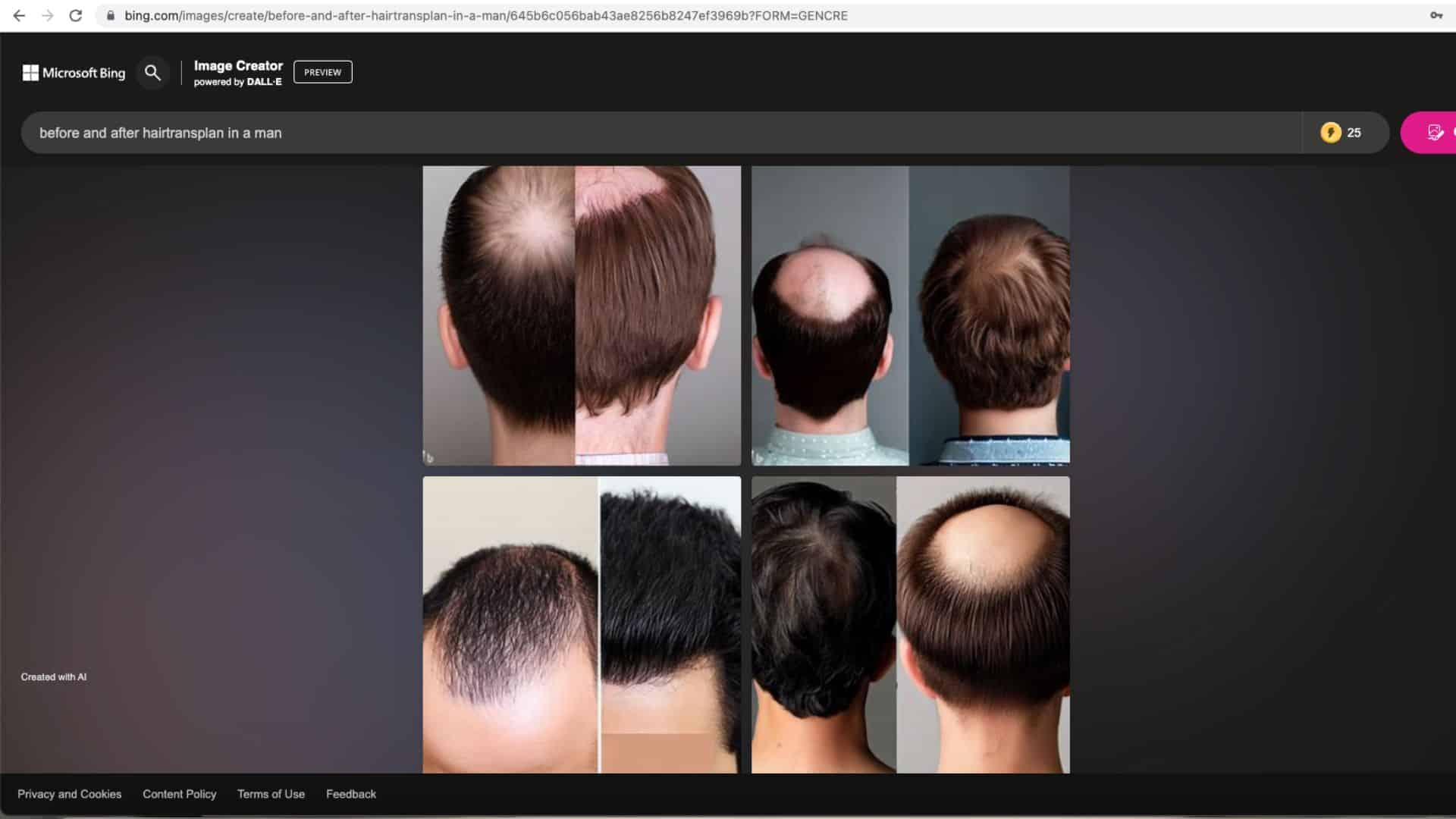This screenshot has height=819, width=1456.
Task: Open top-left generated hair image
Action: click(x=582, y=315)
